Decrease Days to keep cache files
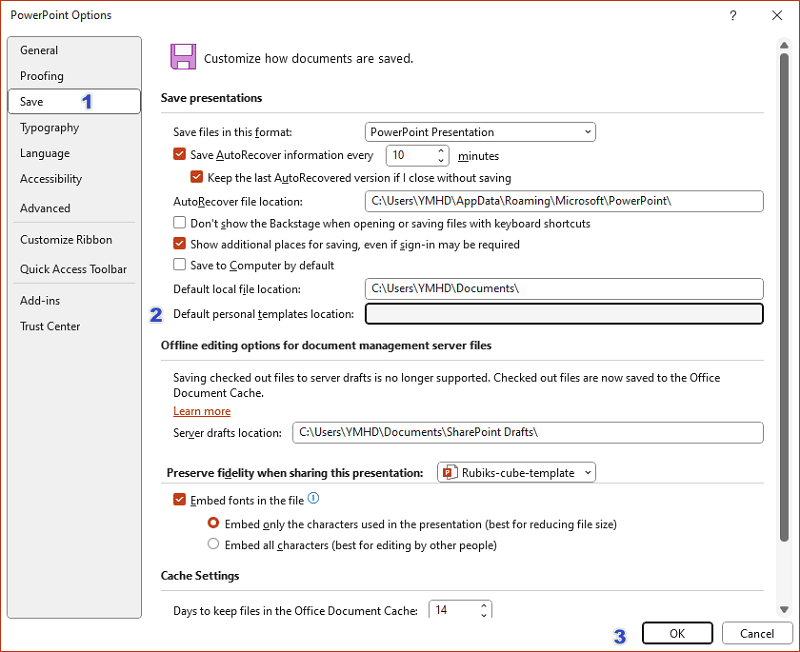 point(484,615)
